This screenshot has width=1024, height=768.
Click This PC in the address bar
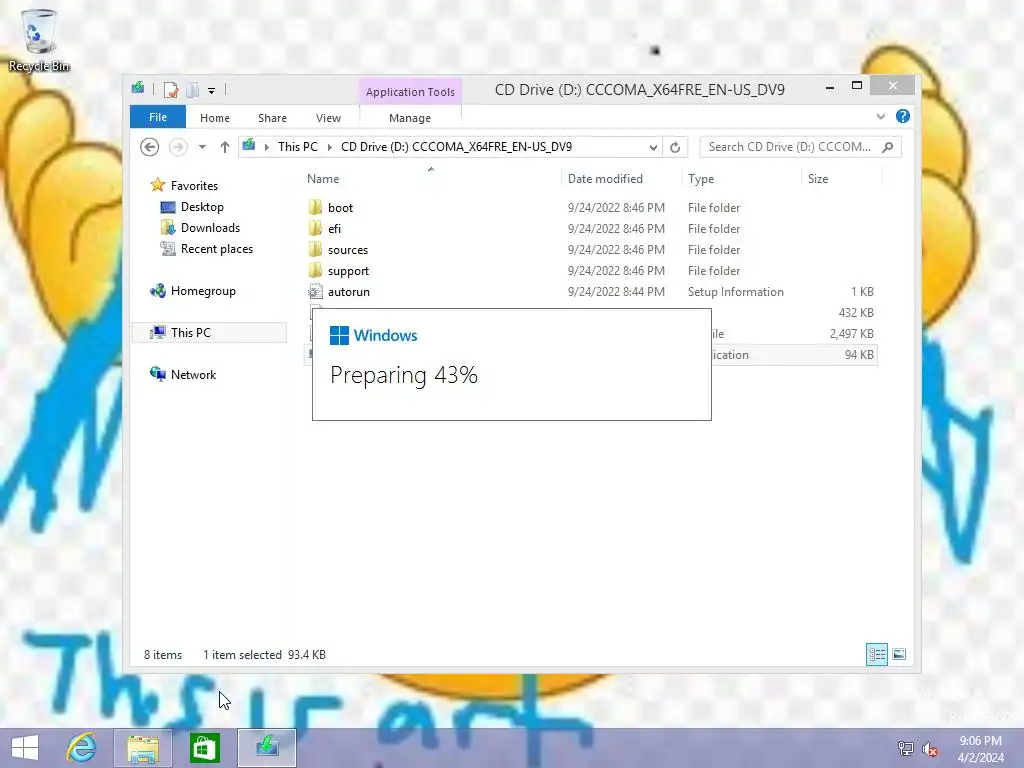pos(298,147)
